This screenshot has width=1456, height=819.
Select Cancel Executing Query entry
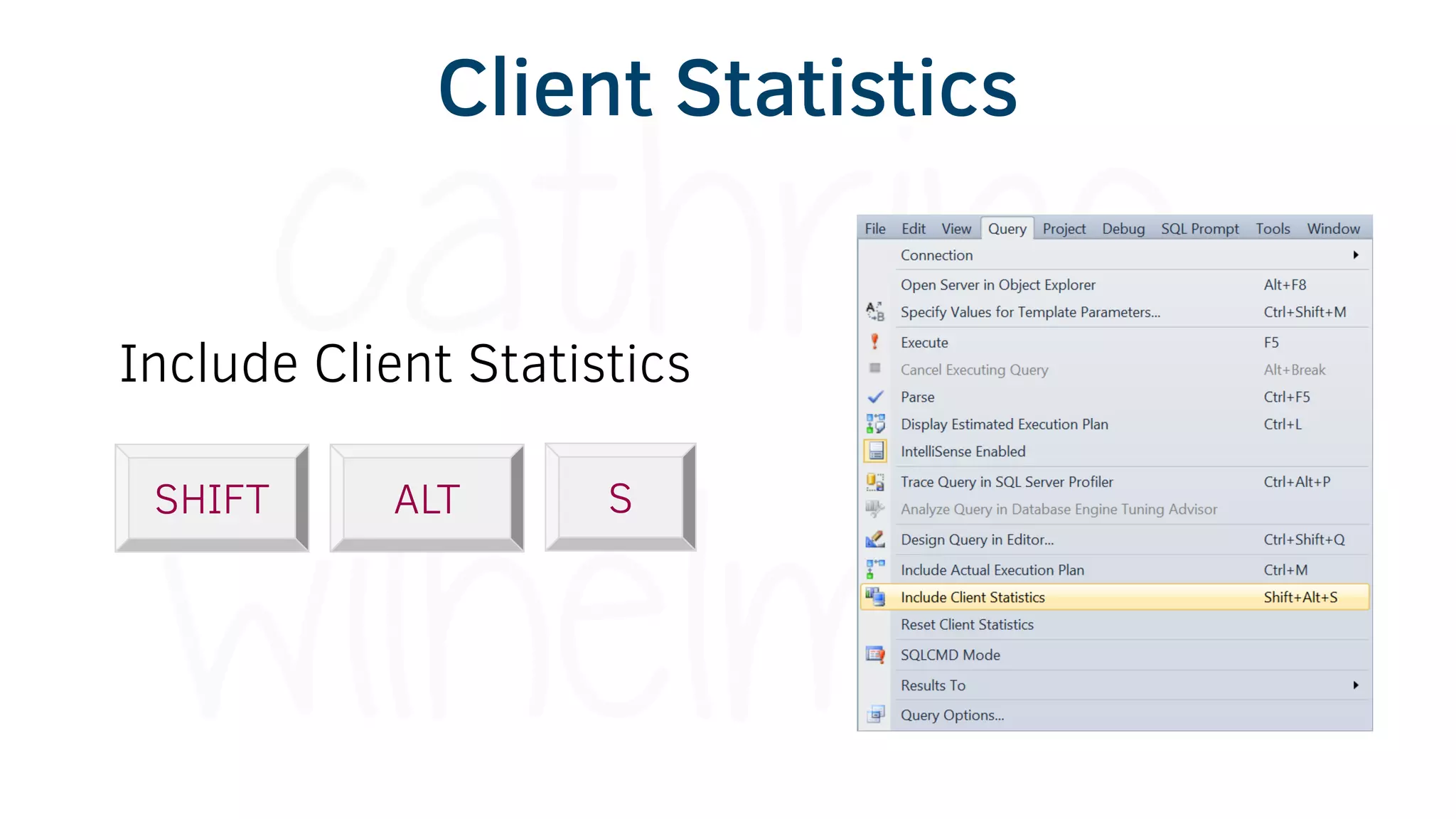tap(1115, 370)
